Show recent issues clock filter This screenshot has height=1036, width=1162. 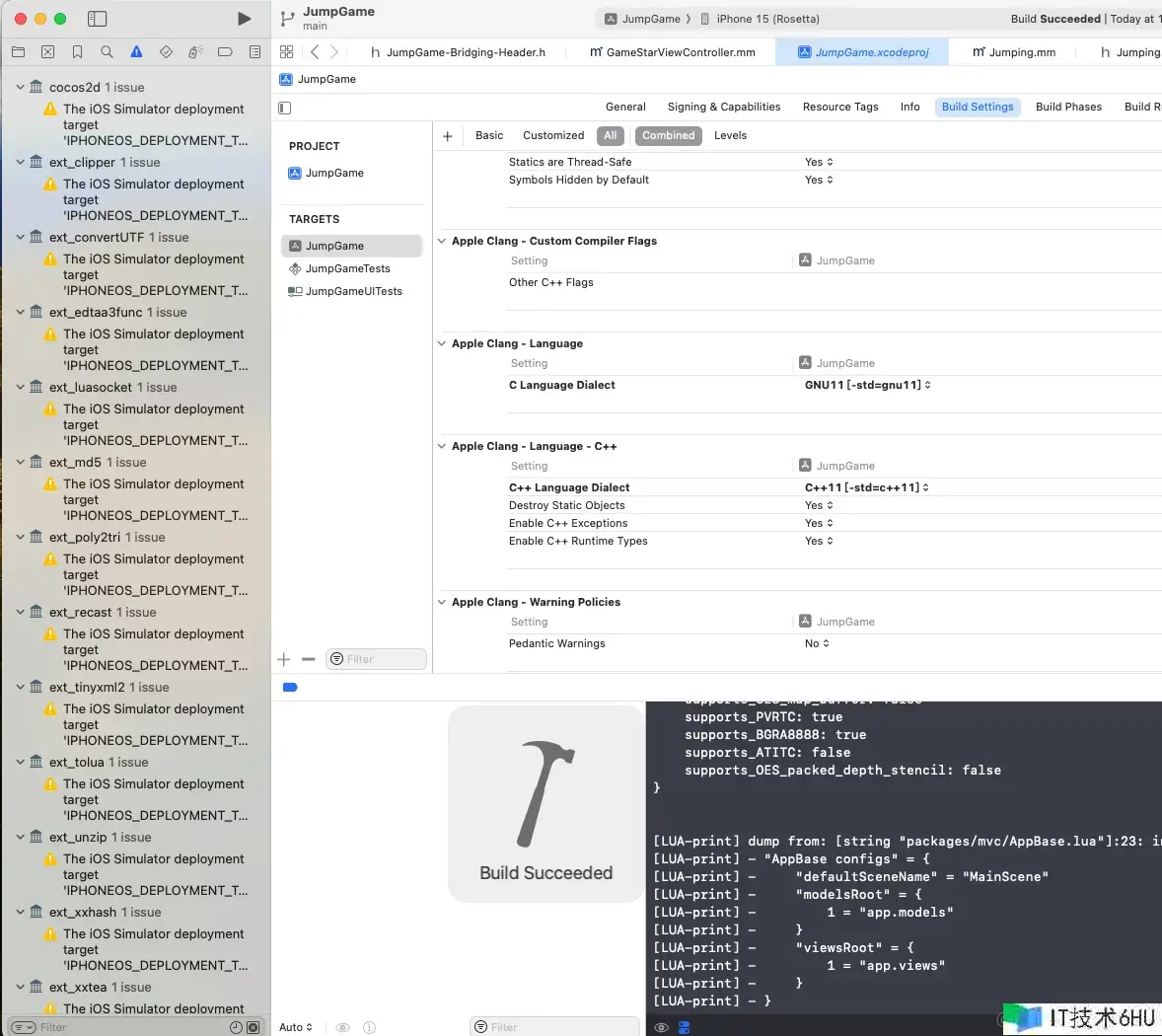point(236,1027)
